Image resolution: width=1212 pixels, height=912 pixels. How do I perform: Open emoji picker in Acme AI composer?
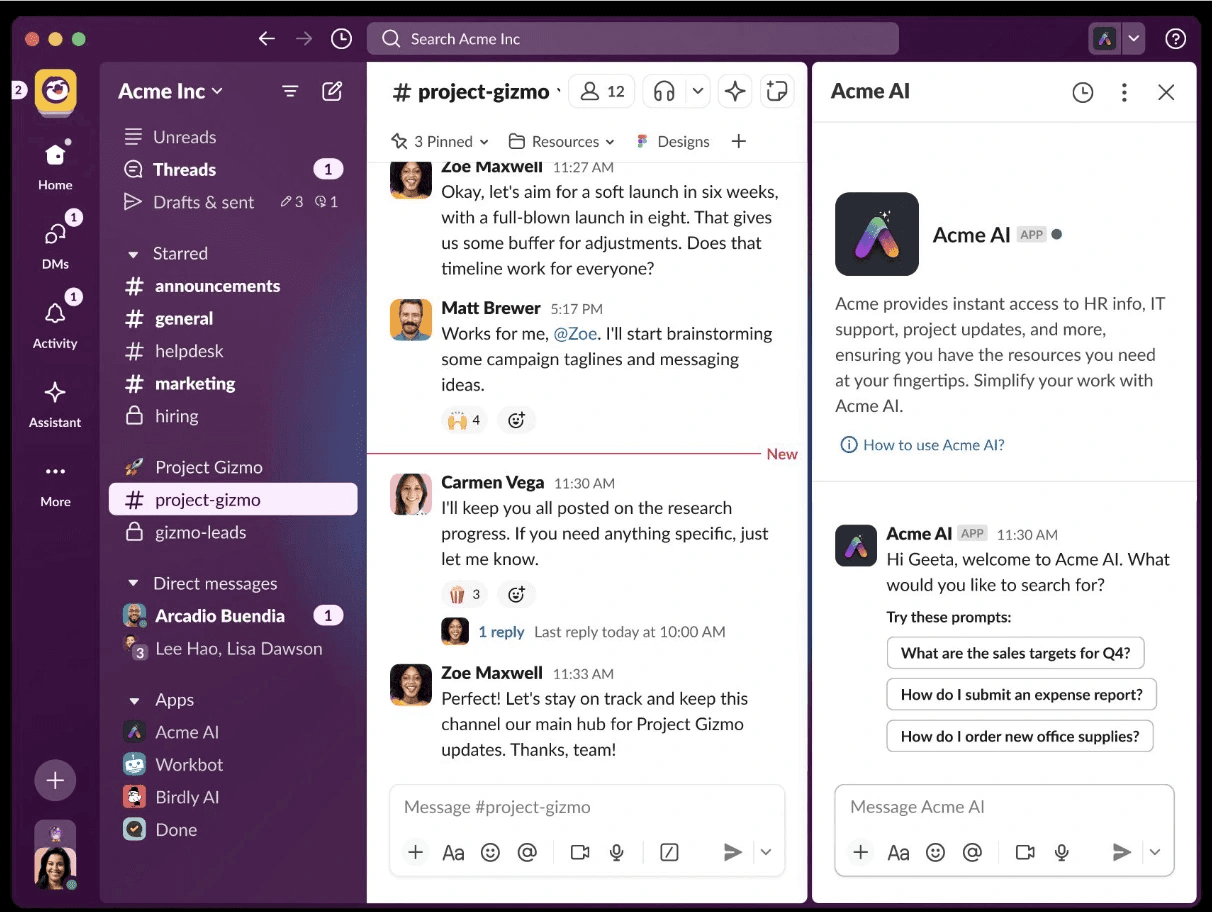coord(935,852)
